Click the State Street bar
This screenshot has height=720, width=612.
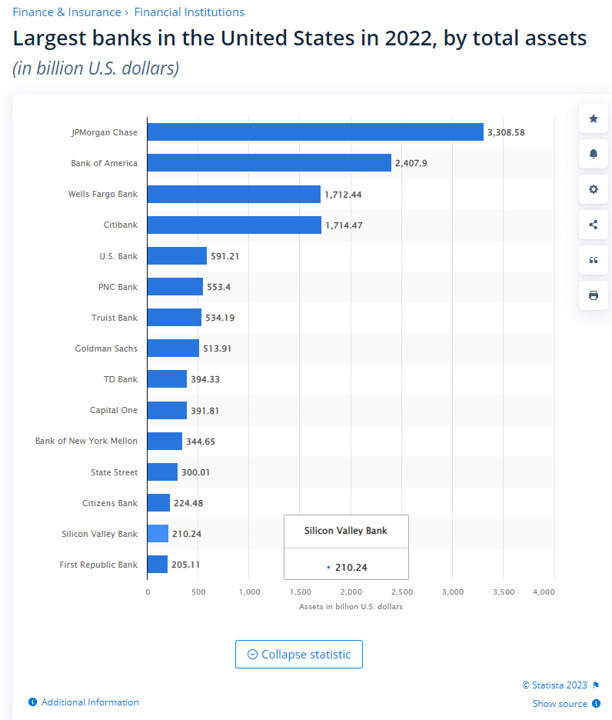click(x=163, y=472)
